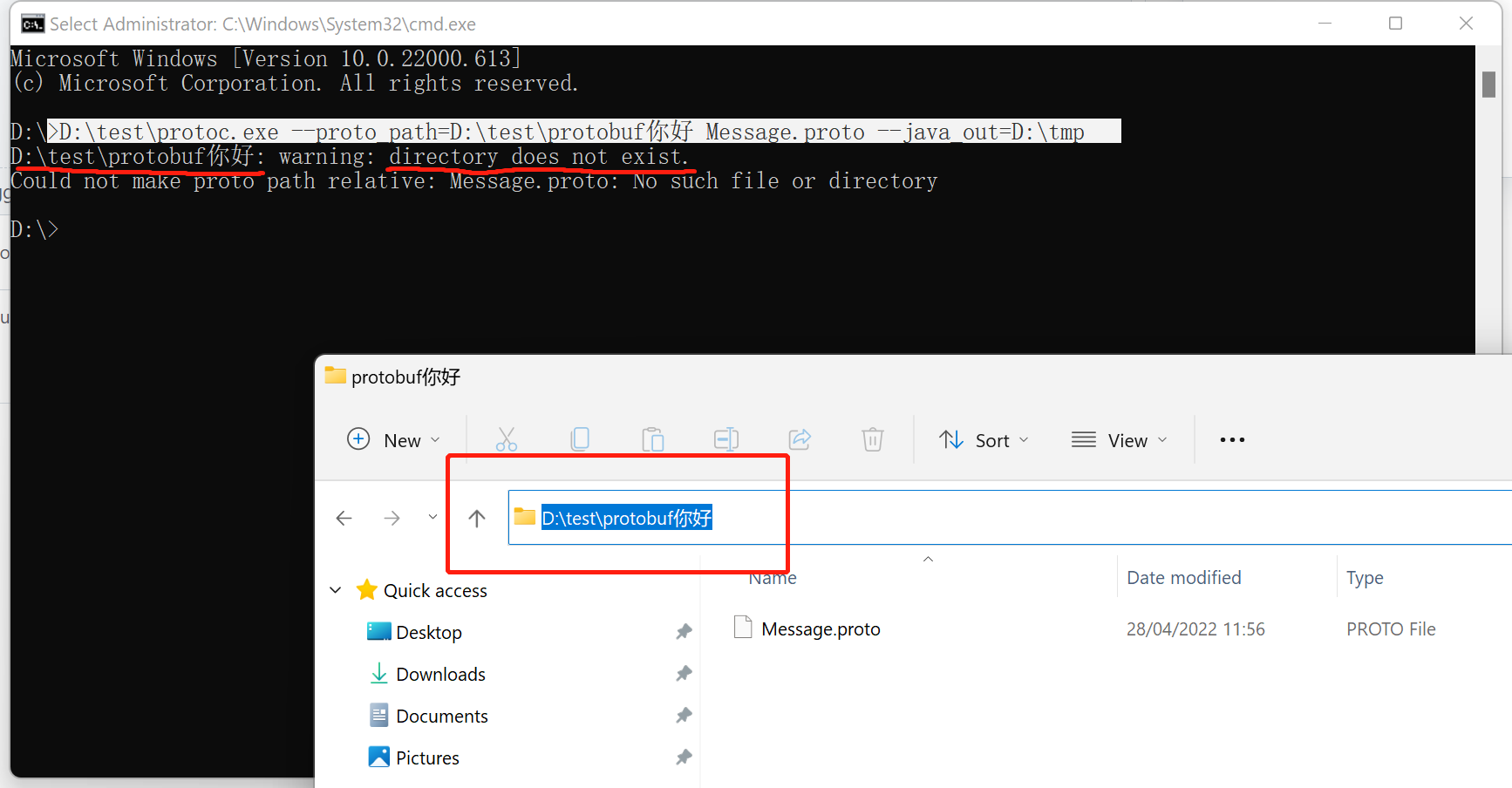1512x788 pixels.
Task: Open the Message.proto file
Action: [x=820, y=628]
